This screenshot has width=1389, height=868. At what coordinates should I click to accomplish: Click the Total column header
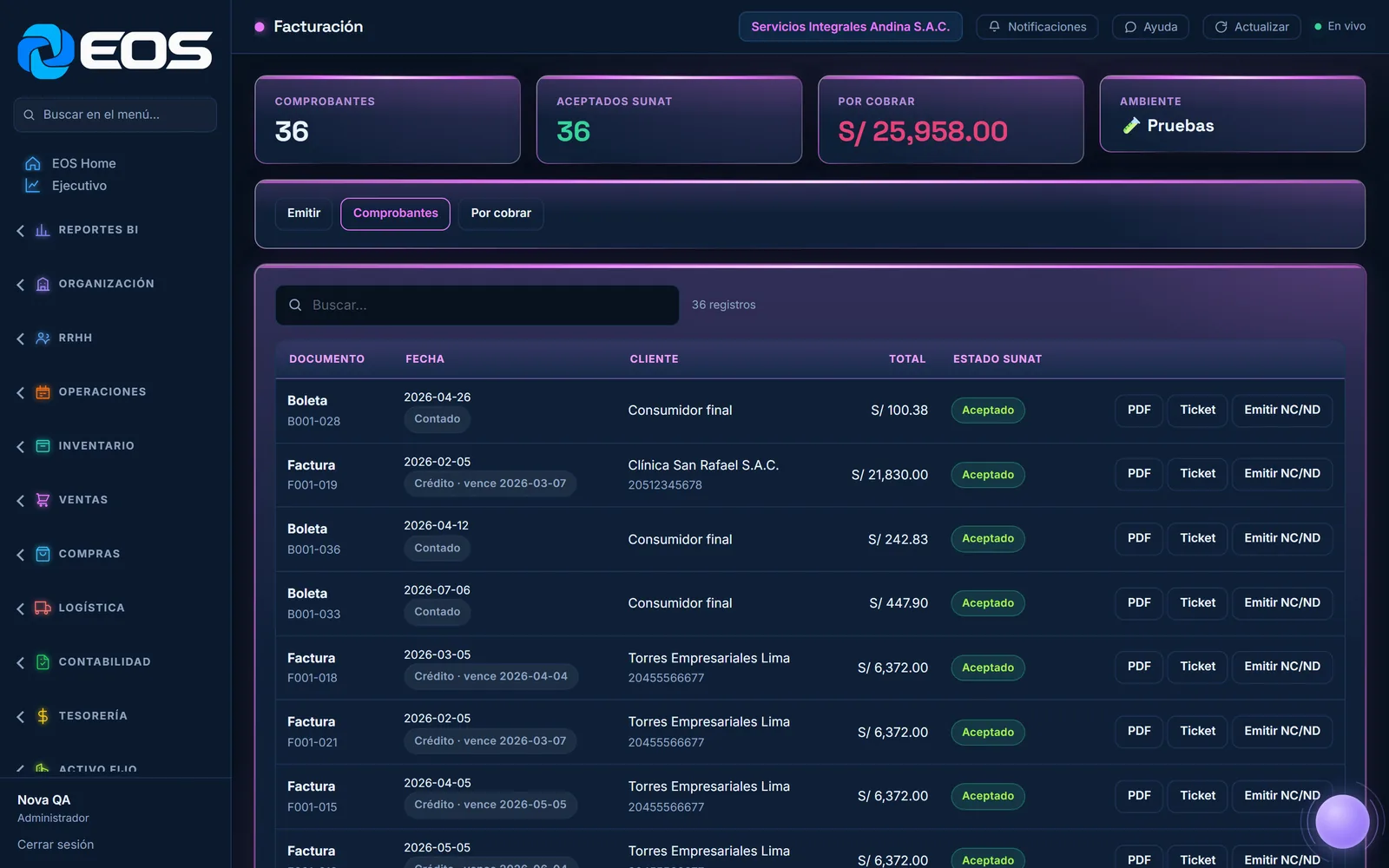click(x=907, y=359)
